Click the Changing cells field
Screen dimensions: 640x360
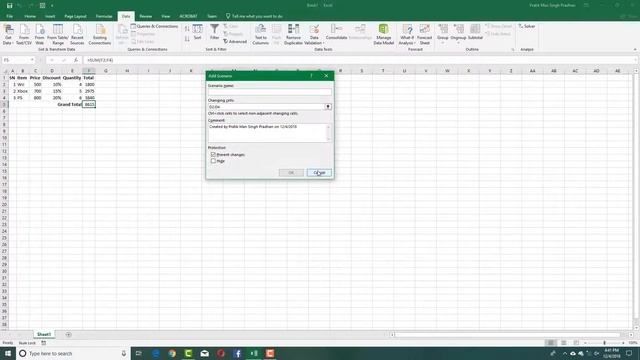pos(266,107)
